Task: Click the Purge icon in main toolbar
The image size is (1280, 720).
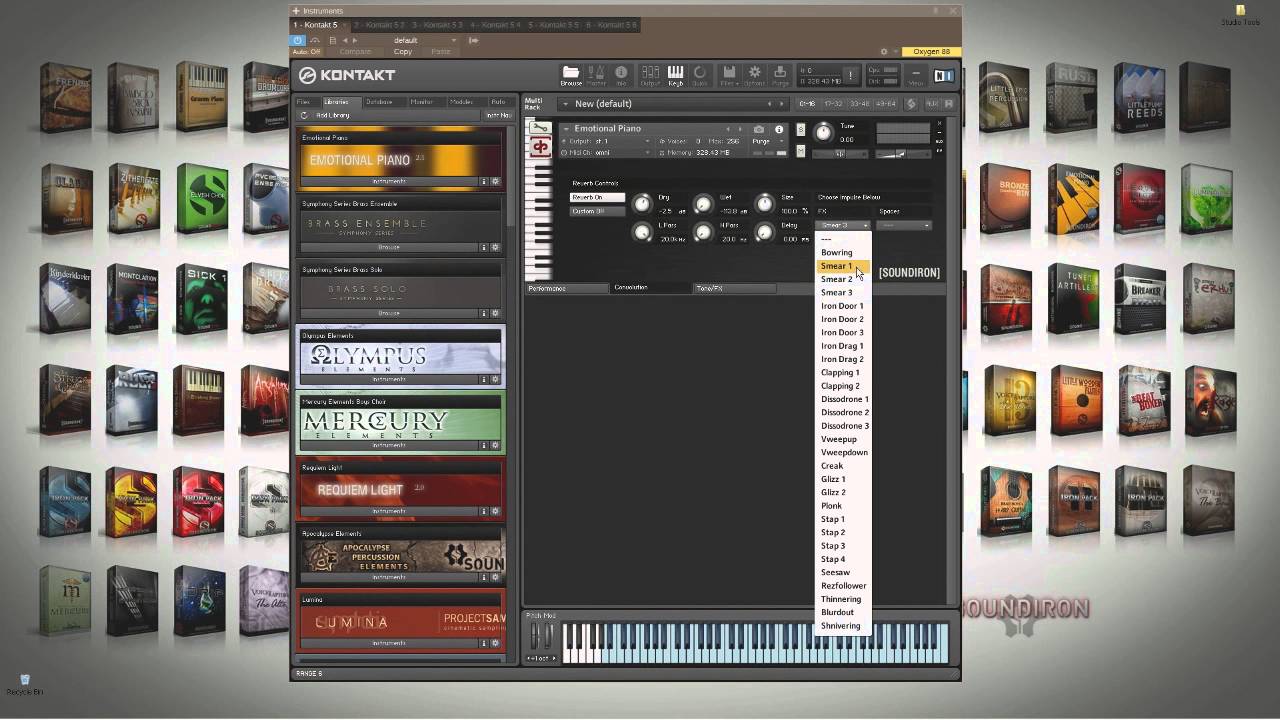Action: pyautogui.click(x=780, y=74)
